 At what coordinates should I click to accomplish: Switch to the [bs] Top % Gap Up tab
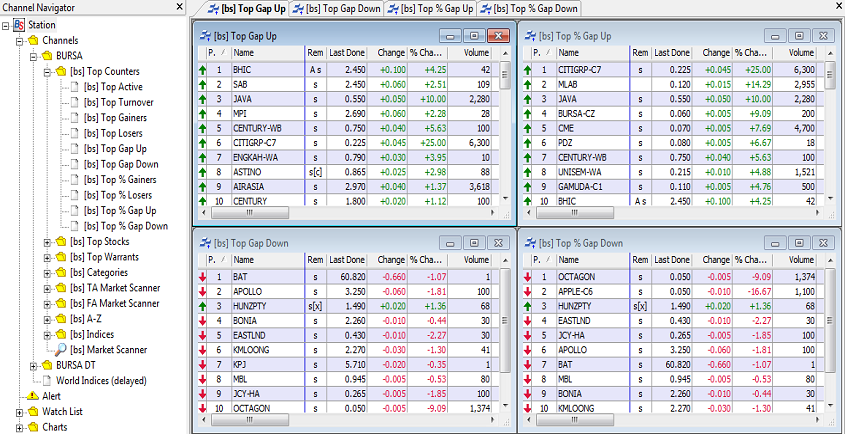431,9
